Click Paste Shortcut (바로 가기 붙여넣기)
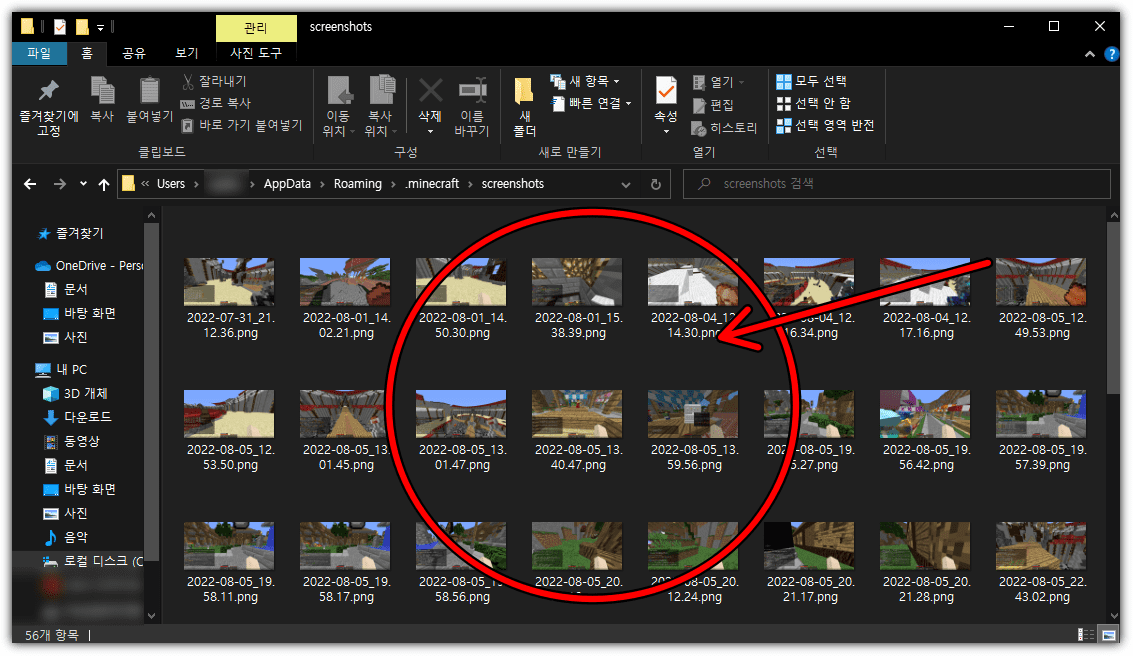Screen dimensions: 1133x656 [242, 126]
